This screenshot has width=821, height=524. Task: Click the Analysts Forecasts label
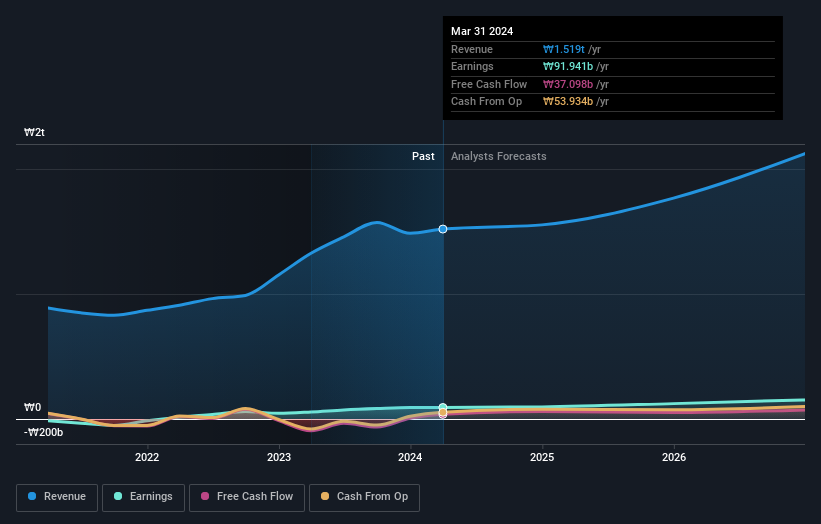[498, 156]
